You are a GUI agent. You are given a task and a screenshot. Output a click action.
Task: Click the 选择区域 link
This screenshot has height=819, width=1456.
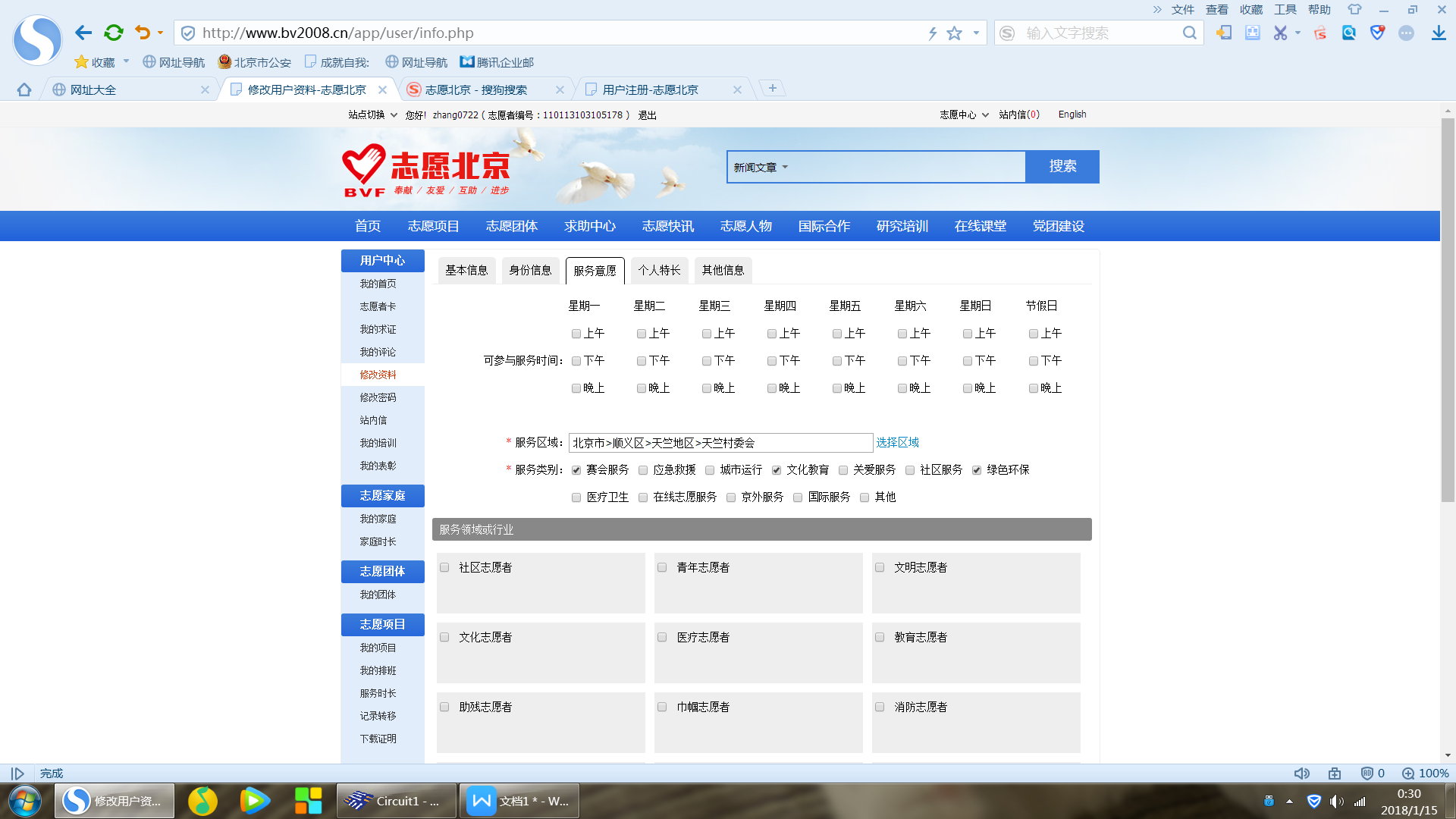(x=897, y=442)
